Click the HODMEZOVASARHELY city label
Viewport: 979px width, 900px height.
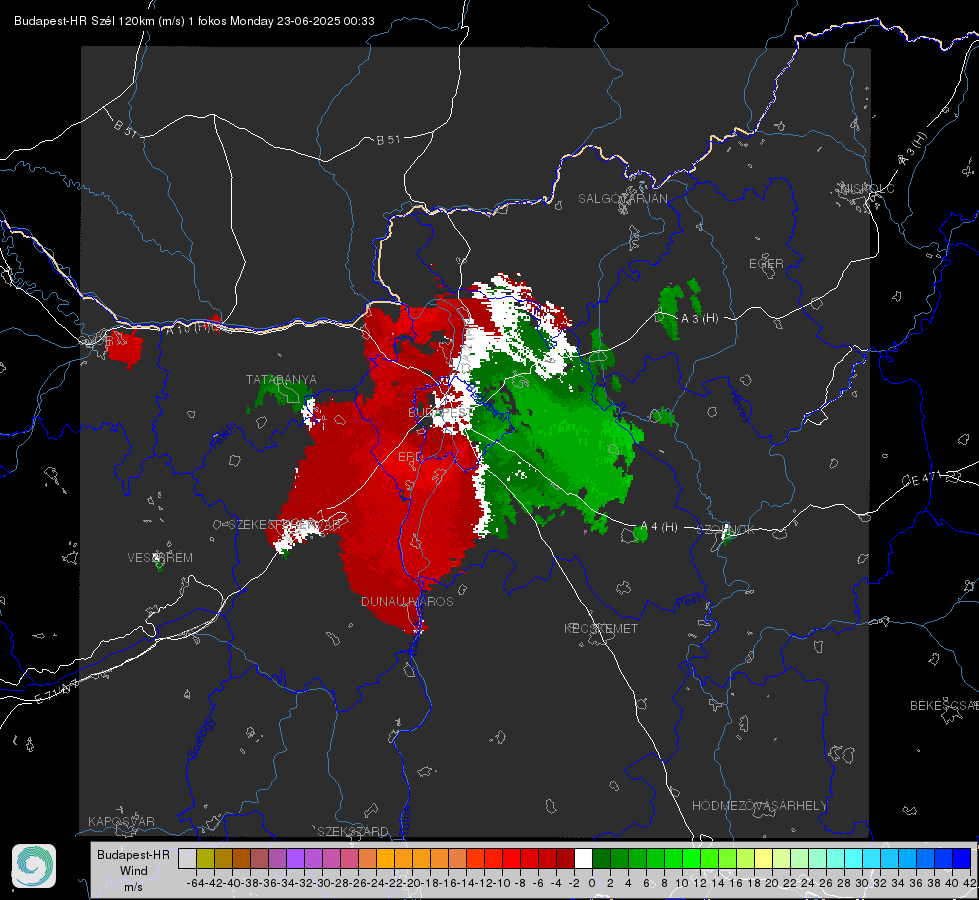point(759,806)
